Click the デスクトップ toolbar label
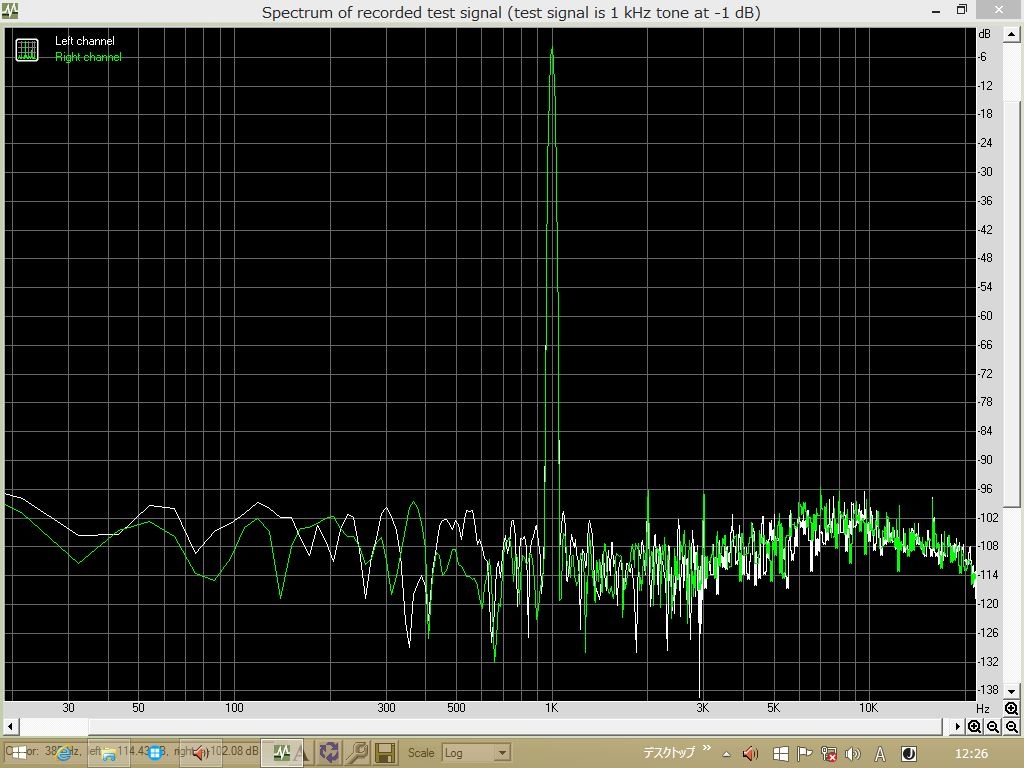This screenshot has width=1024, height=768. pos(669,753)
